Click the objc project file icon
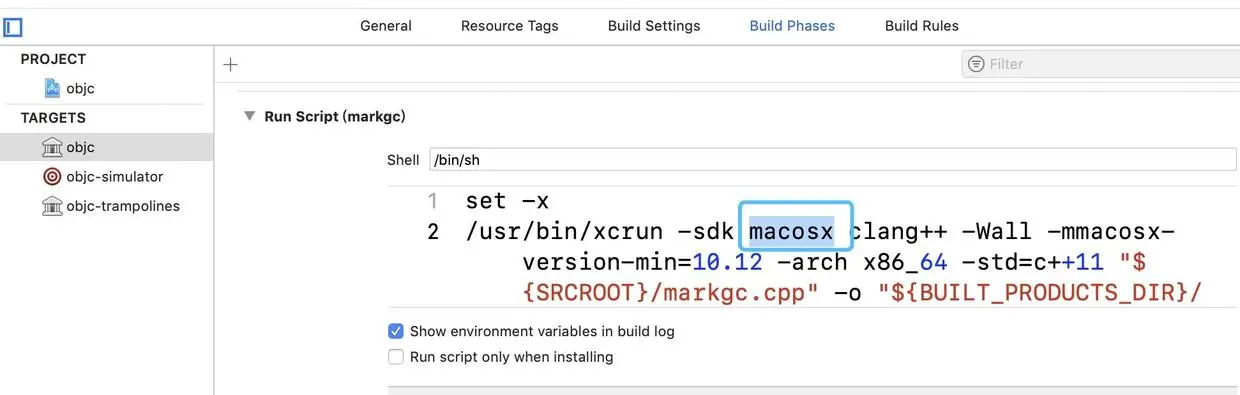Image resolution: width=1240 pixels, height=395 pixels. click(53, 88)
